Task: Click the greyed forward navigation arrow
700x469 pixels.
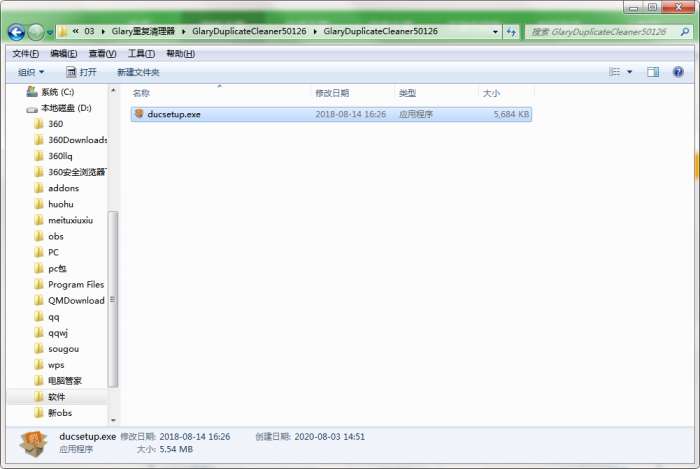Action: pos(36,32)
